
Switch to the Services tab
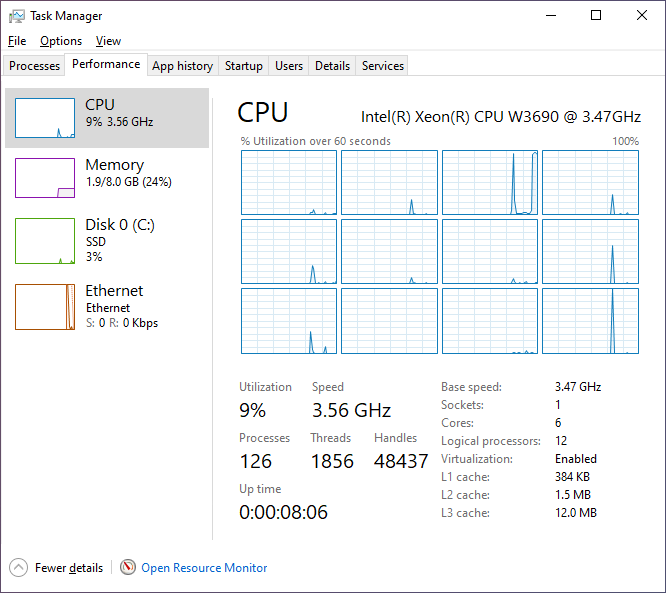[x=383, y=66]
